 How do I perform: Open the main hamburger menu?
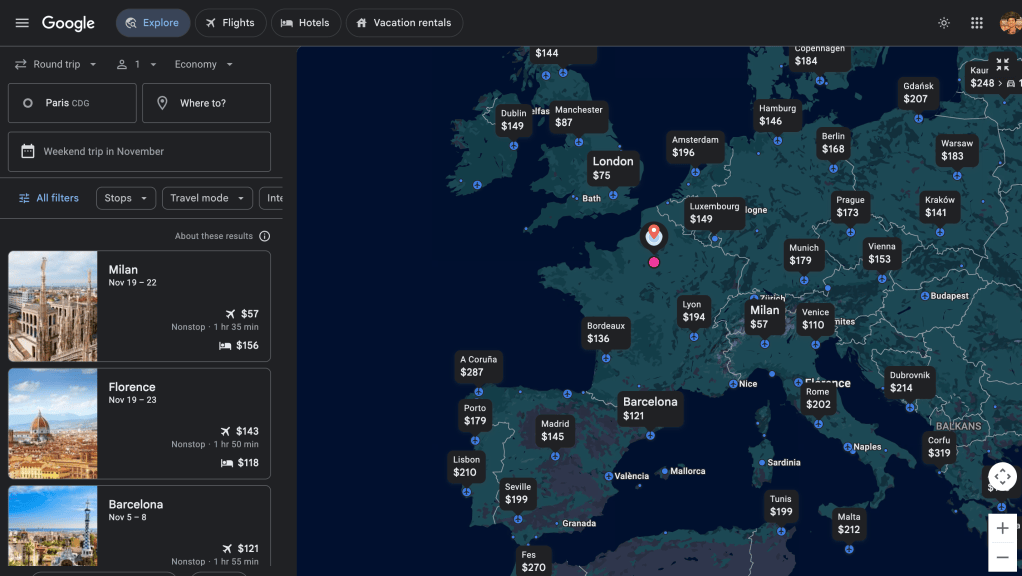(x=22, y=23)
